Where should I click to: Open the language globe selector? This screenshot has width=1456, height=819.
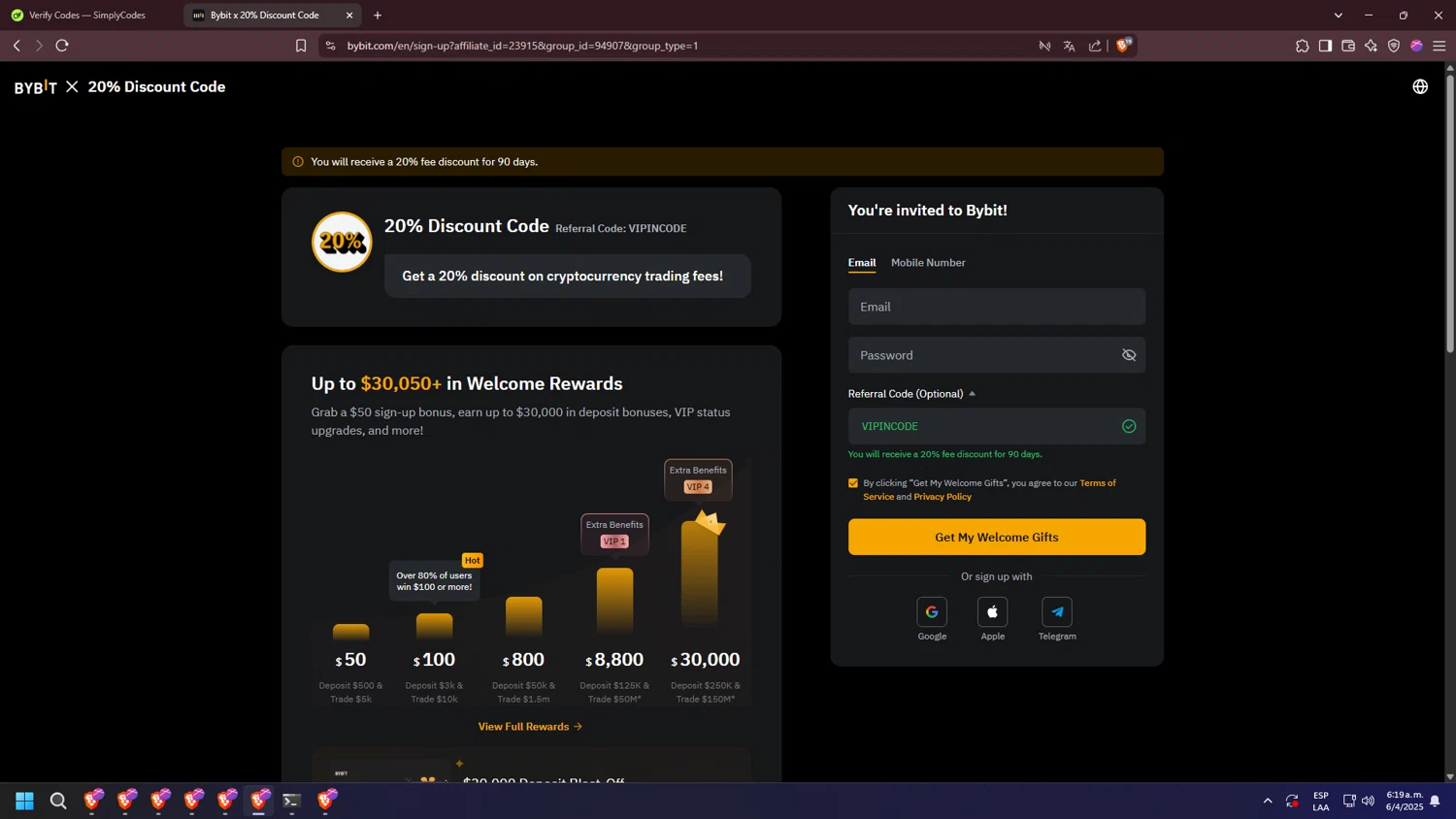(x=1420, y=87)
